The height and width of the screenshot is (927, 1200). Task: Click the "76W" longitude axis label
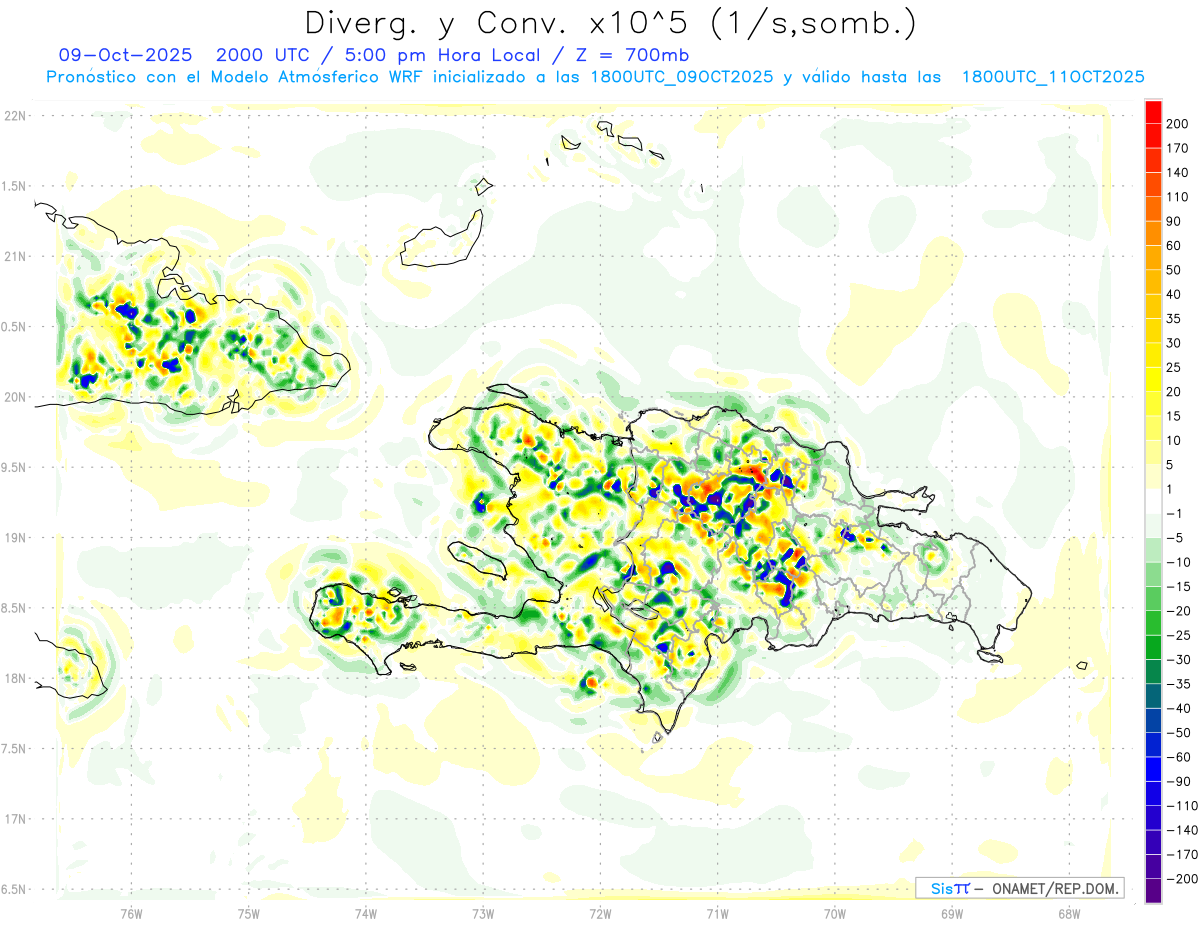(x=131, y=912)
